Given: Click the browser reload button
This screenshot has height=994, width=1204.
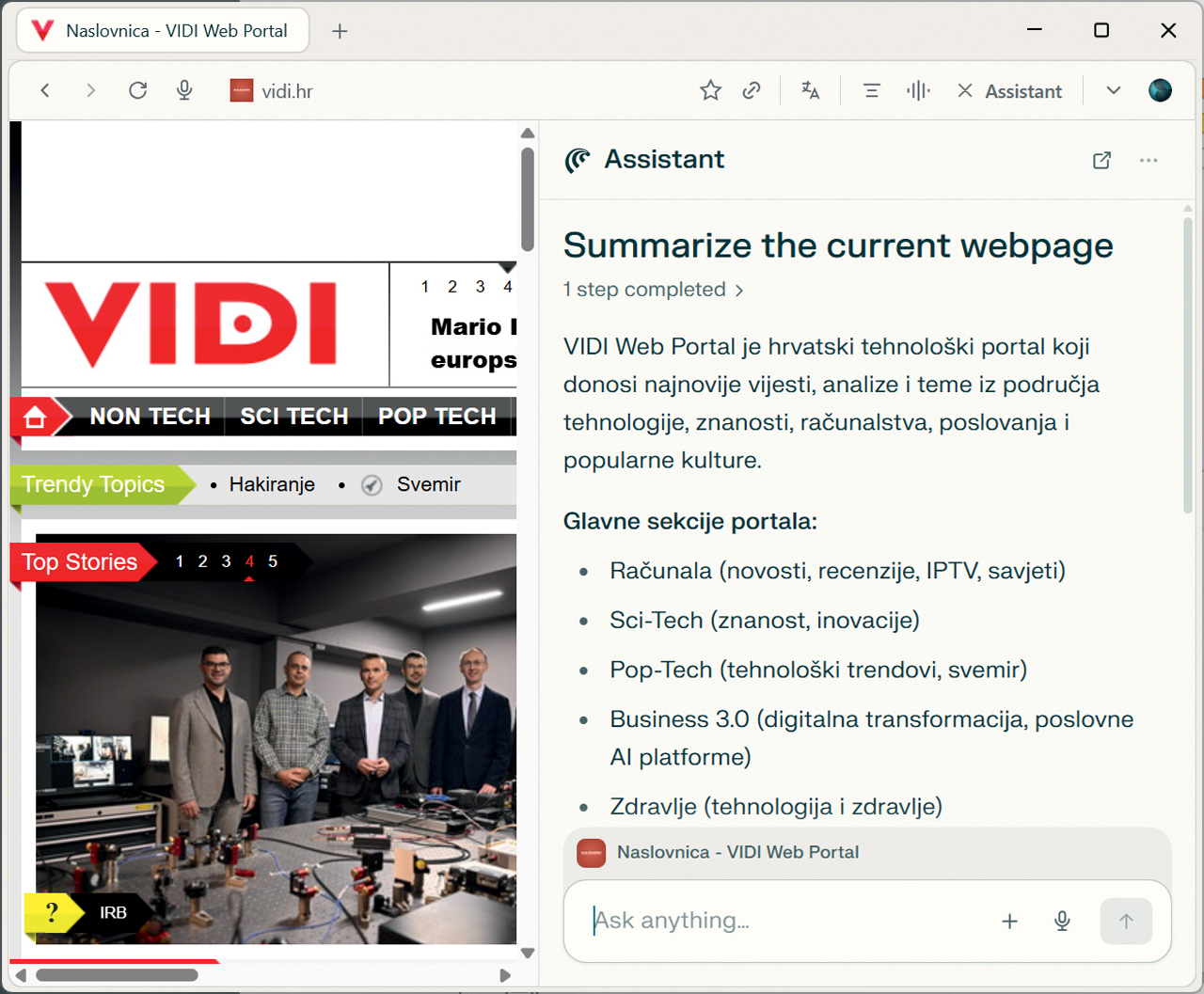Looking at the screenshot, I should (138, 90).
